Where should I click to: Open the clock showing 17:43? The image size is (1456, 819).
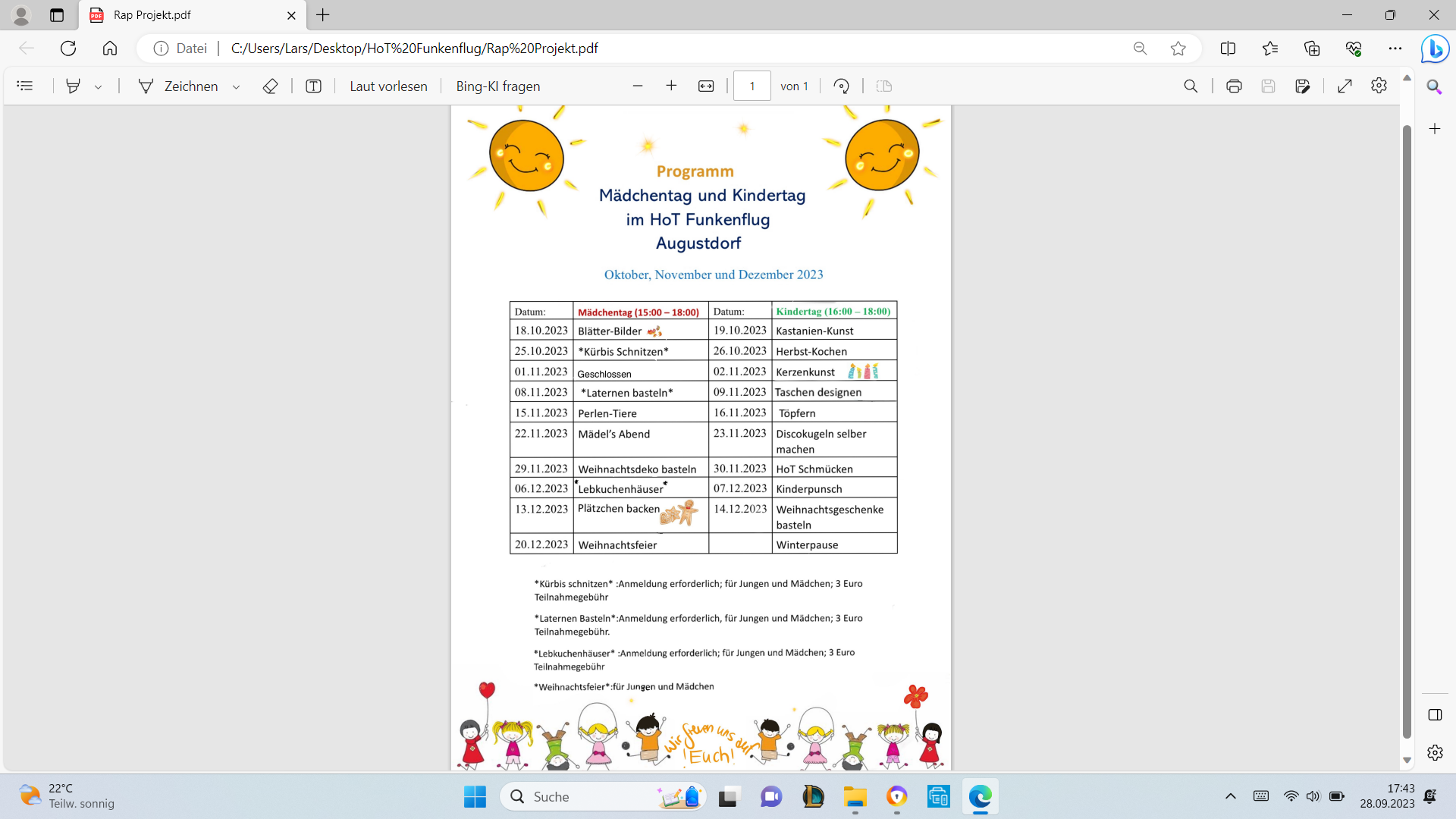(1387, 796)
